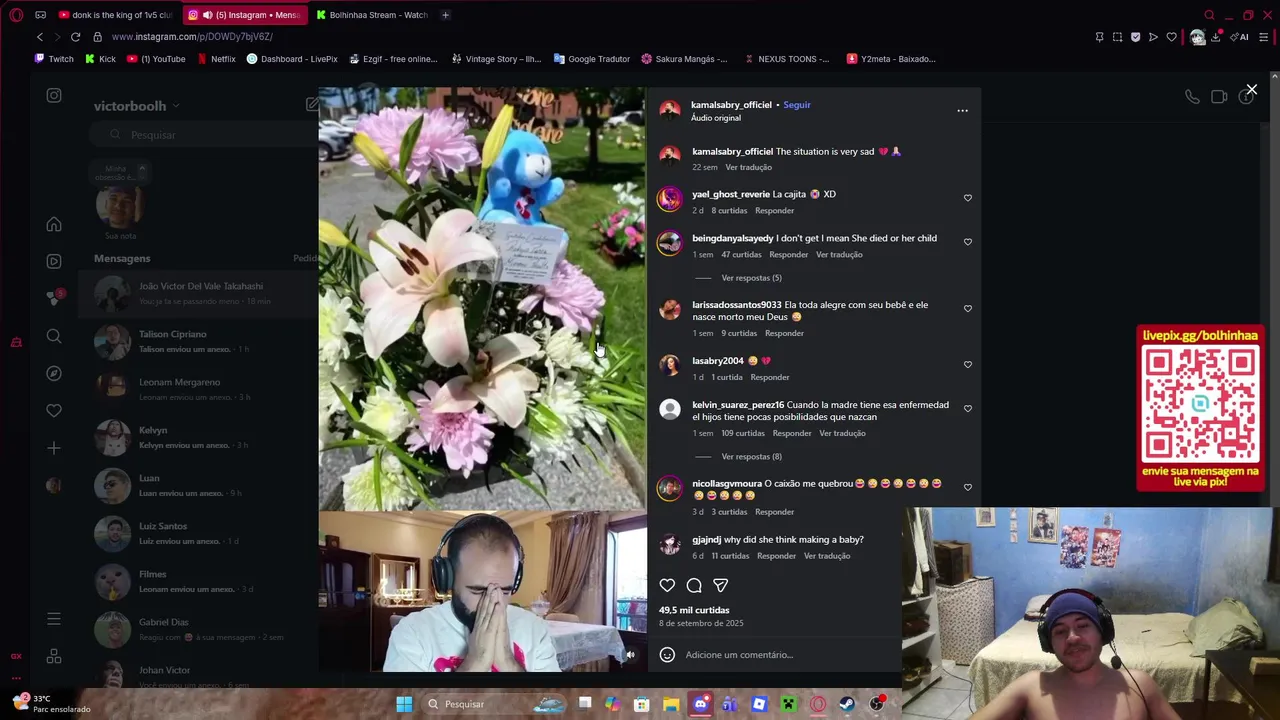Open the emoji picker in the comment field
The image size is (1280, 720).
667,655
